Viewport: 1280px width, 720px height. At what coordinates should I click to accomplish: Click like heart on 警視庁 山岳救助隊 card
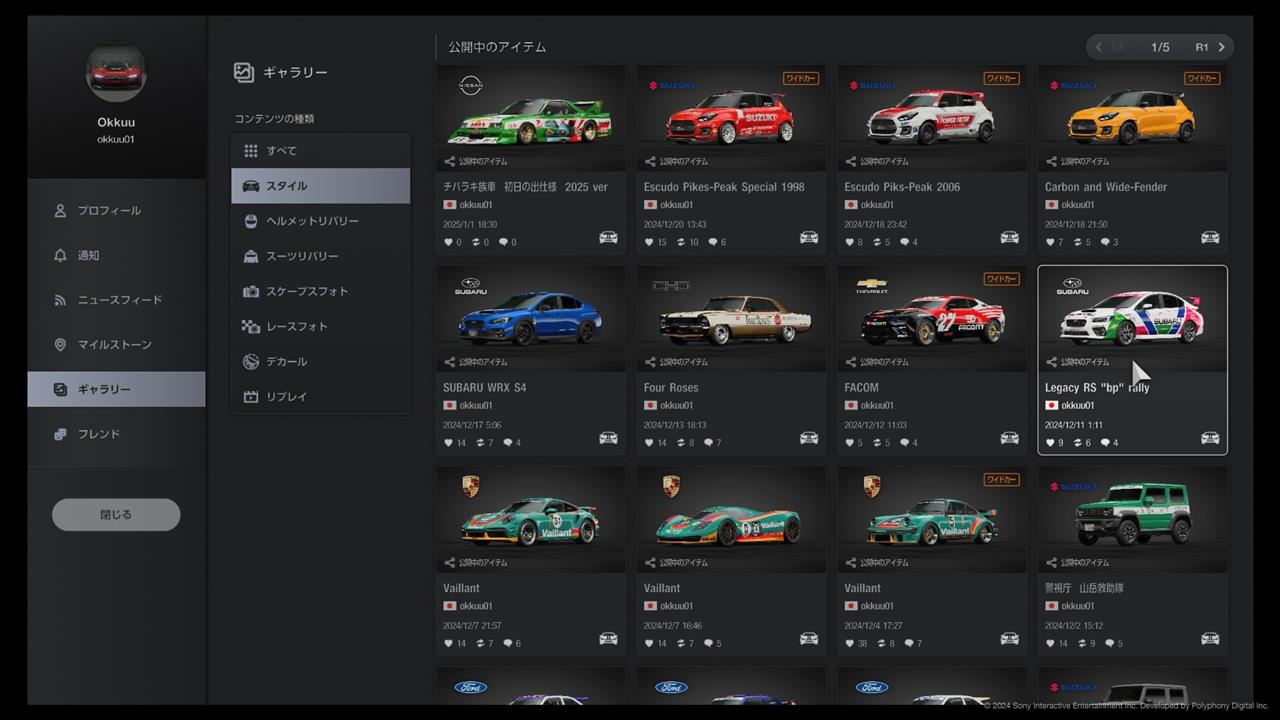click(x=1050, y=643)
